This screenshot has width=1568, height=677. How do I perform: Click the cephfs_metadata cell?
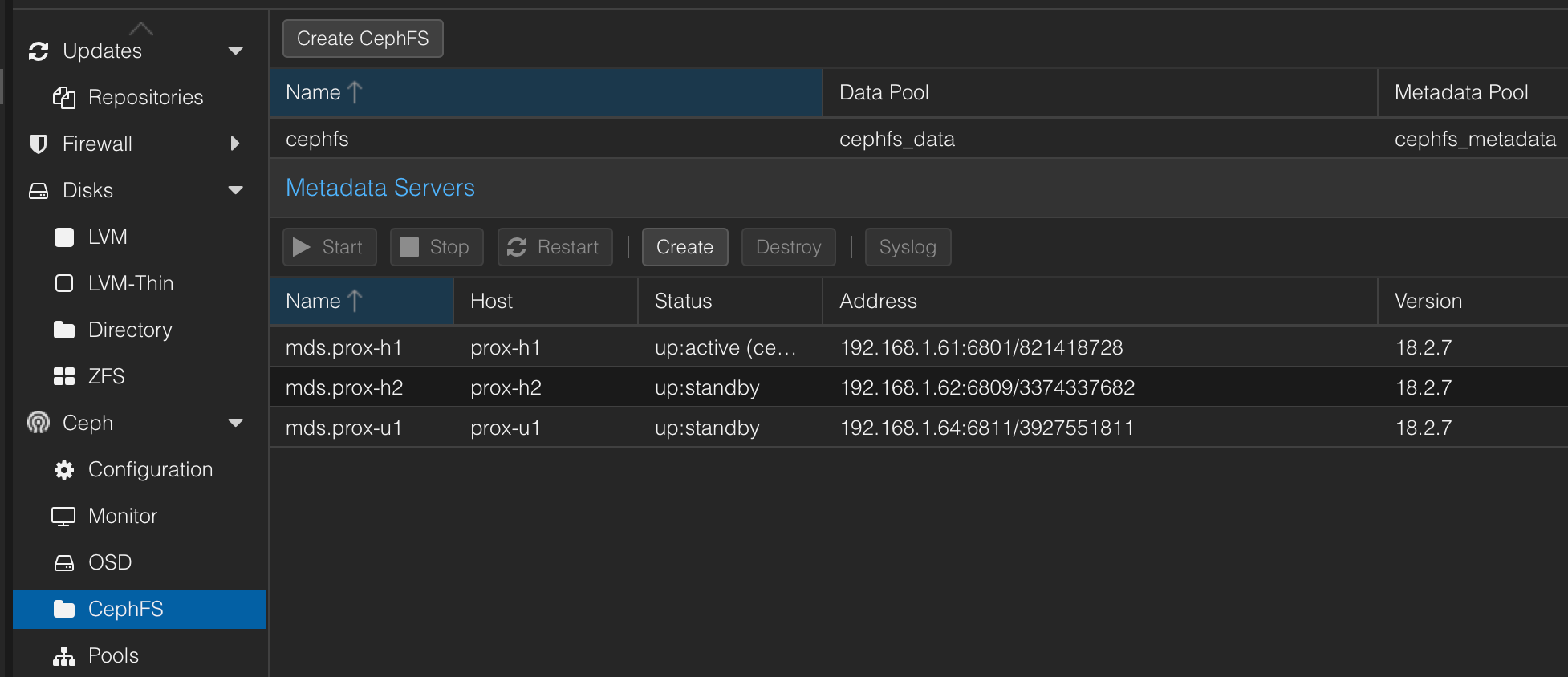1475,139
